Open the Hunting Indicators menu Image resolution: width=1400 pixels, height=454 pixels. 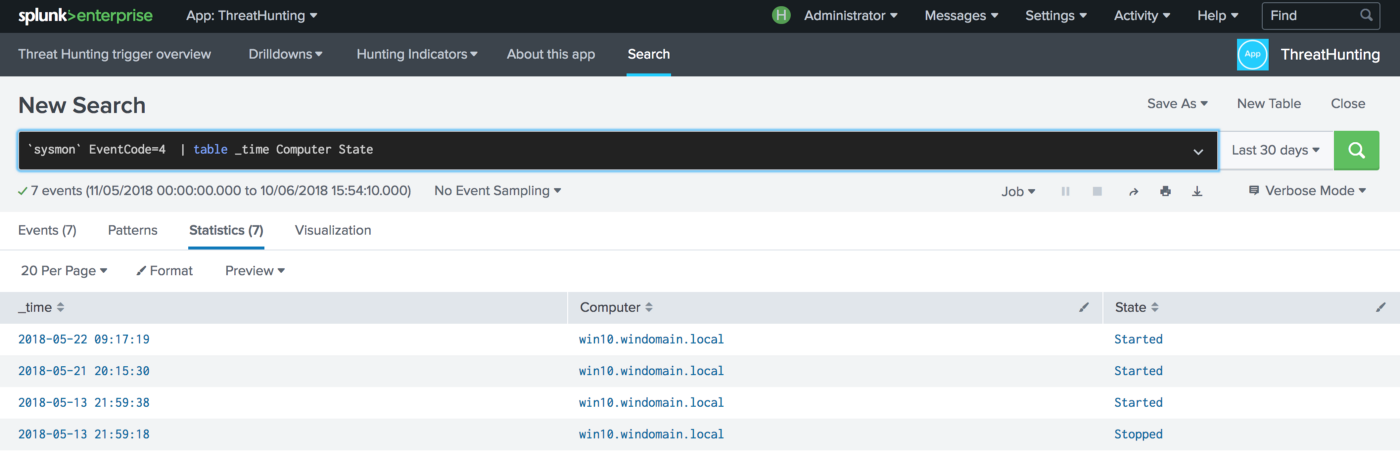(x=417, y=54)
